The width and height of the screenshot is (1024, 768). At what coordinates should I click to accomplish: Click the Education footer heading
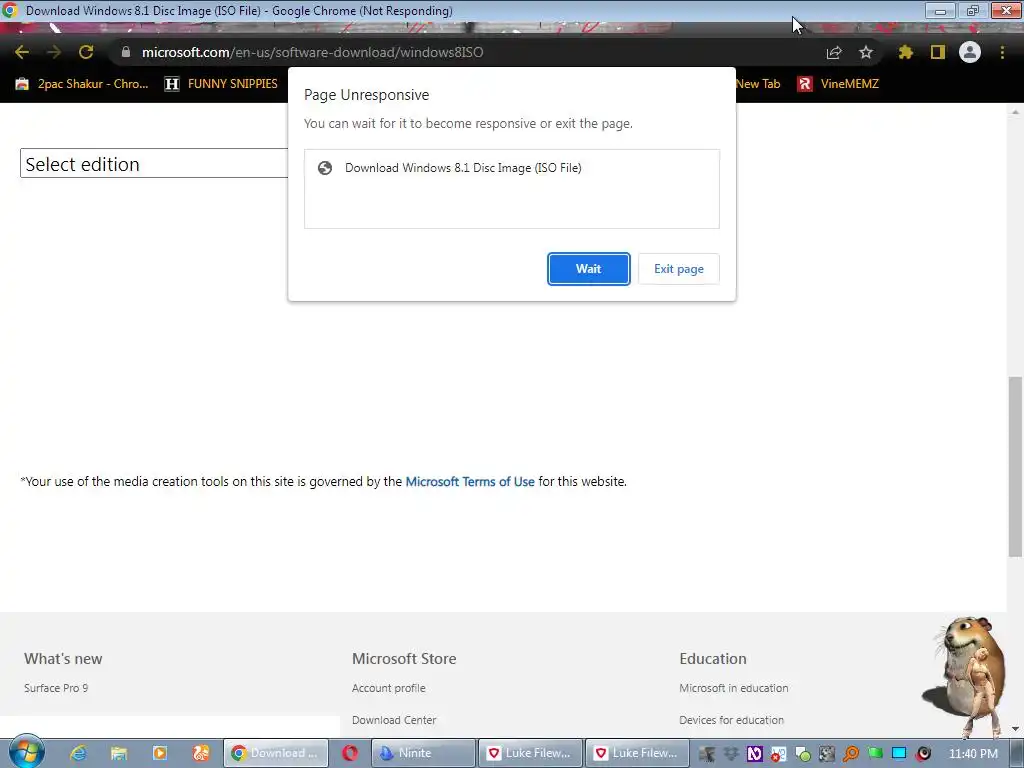(x=712, y=658)
